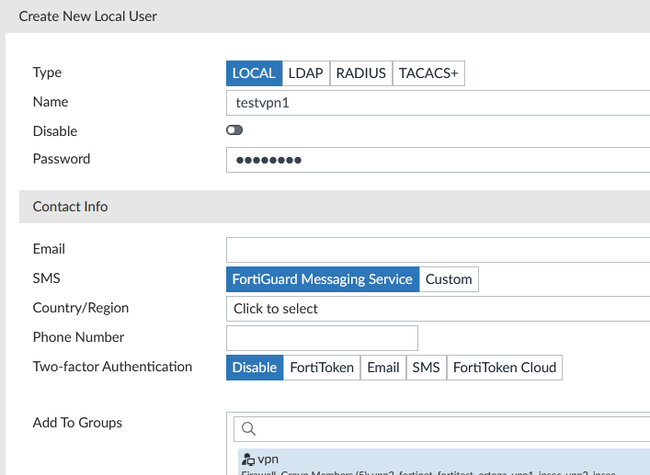650x475 pixels.
Task: Focus the Email input field
Action: (x=438, y=249)
